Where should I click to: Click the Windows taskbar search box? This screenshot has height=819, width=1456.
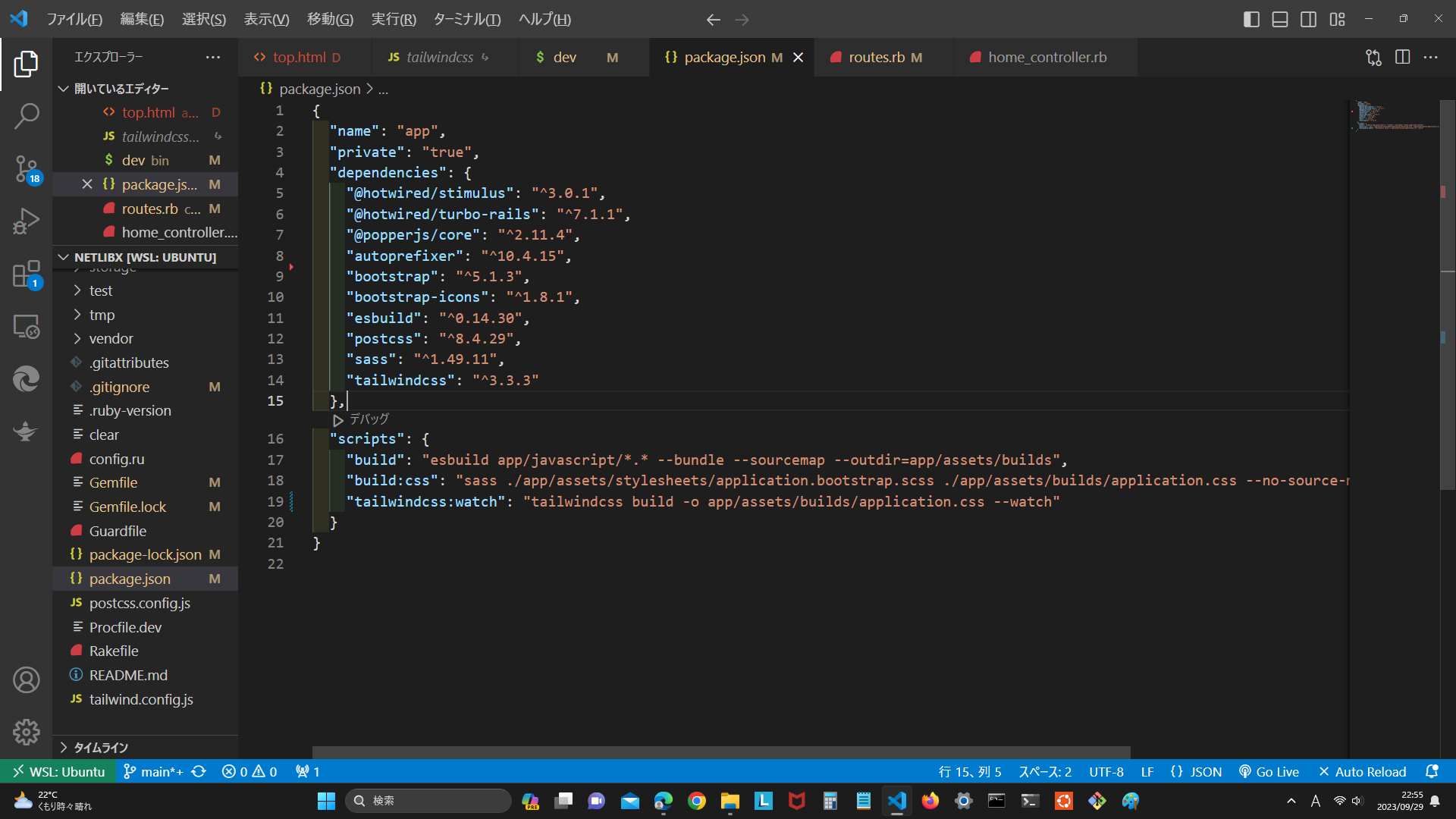428,801
